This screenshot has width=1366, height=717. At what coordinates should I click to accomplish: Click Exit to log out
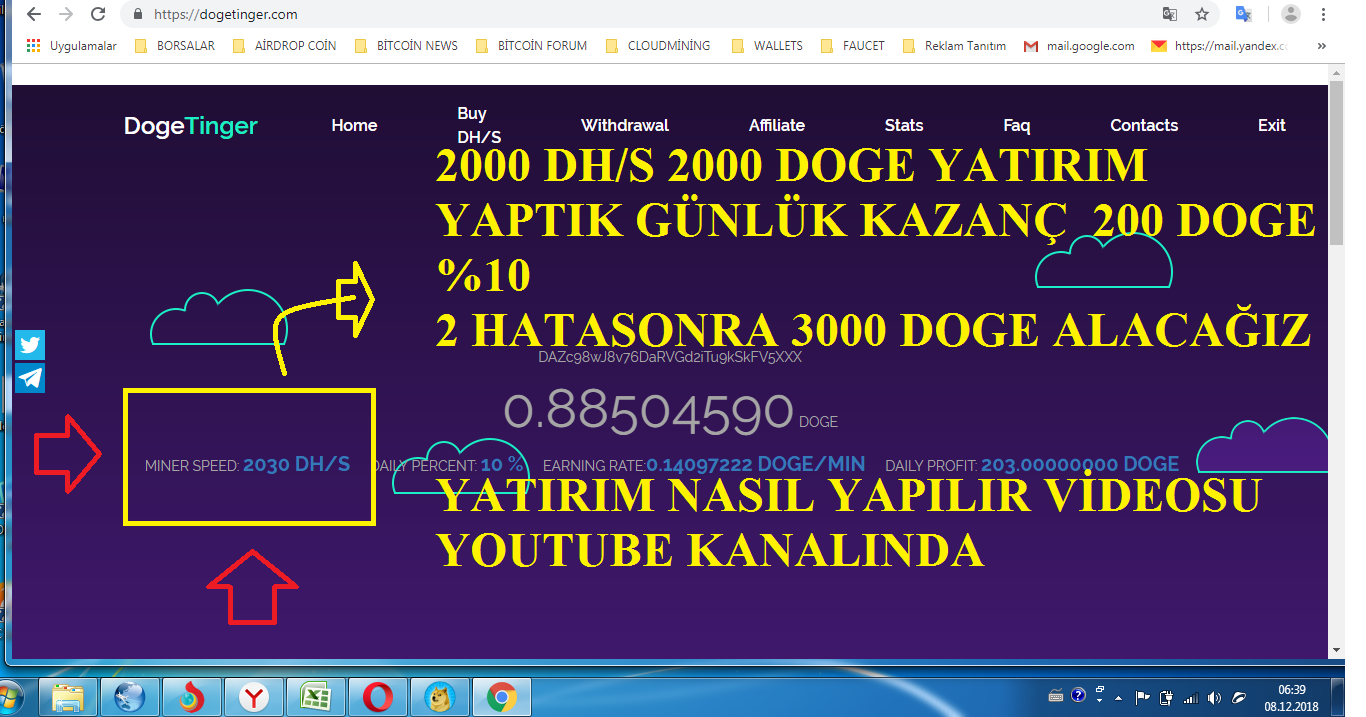[x=1272, y=125]
